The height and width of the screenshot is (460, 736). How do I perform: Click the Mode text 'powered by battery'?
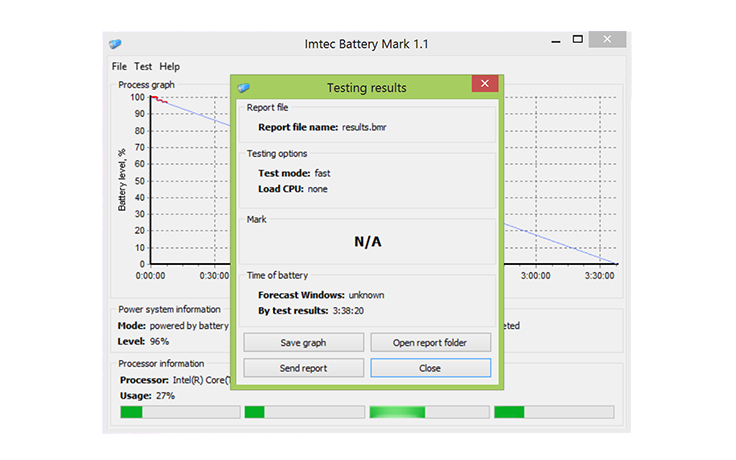(189, 326)
